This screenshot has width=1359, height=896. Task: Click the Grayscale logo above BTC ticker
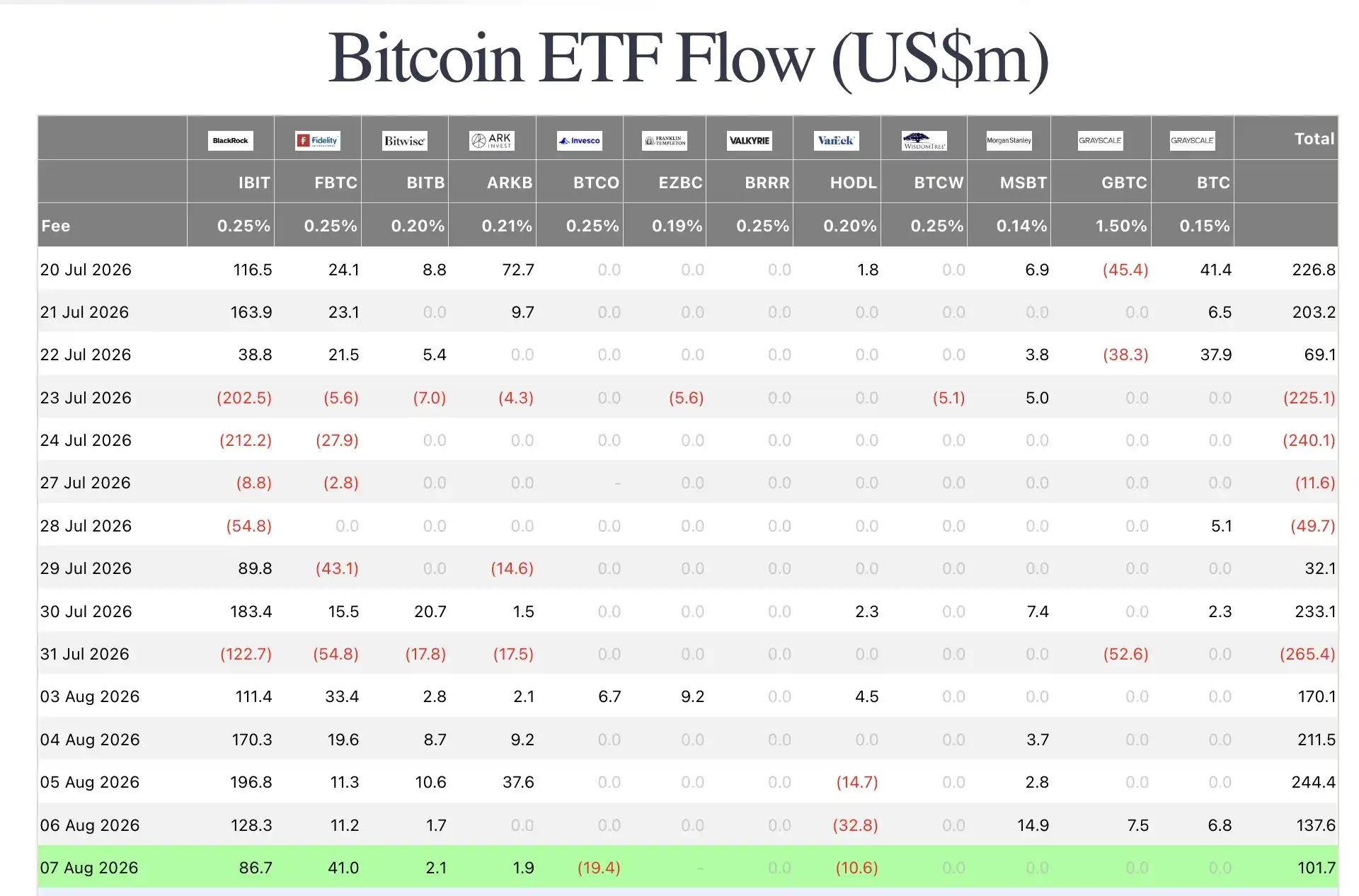point(1193,140)
